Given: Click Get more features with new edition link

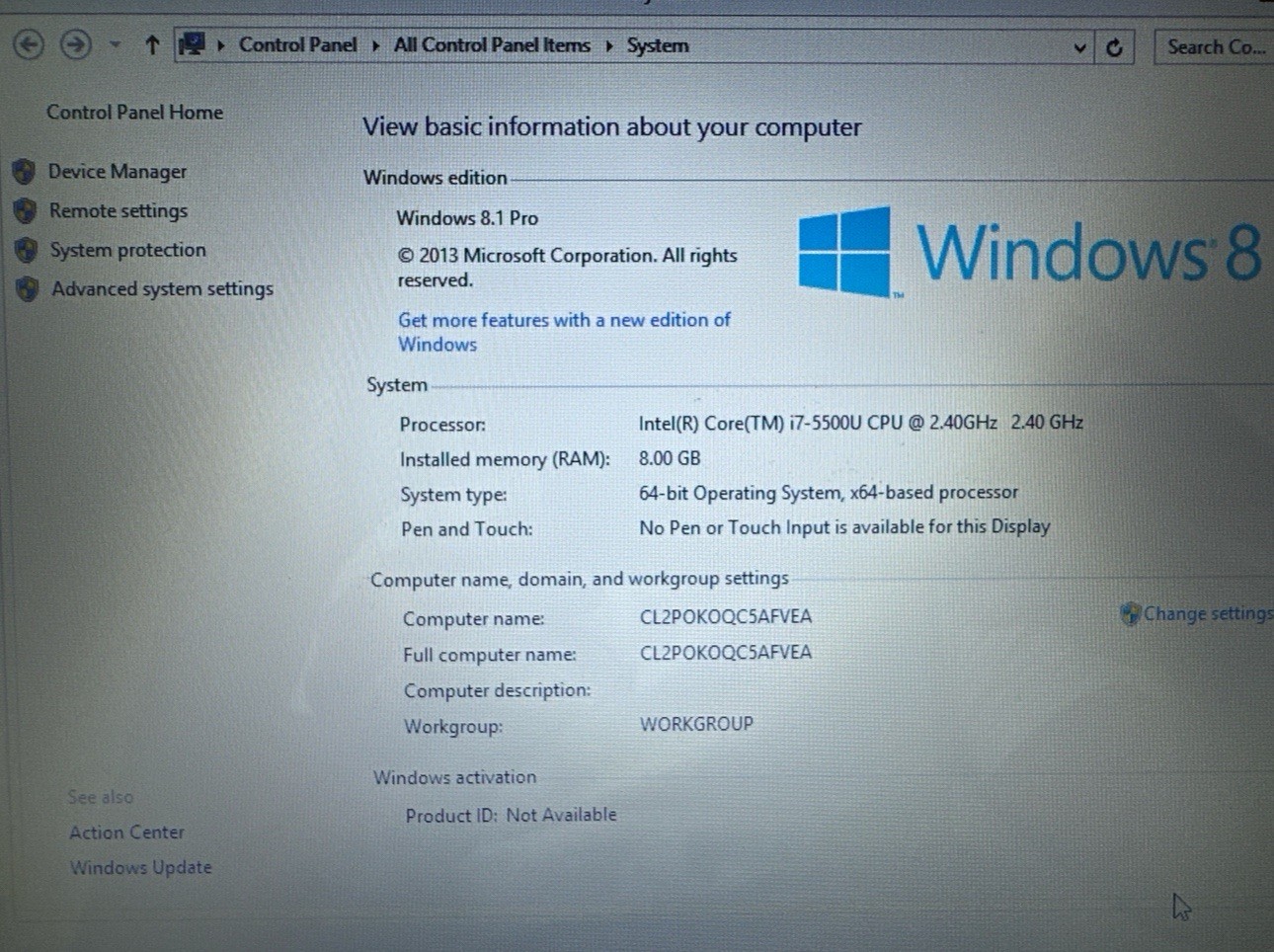Looking at the screenshot, I should click(564, 332).
